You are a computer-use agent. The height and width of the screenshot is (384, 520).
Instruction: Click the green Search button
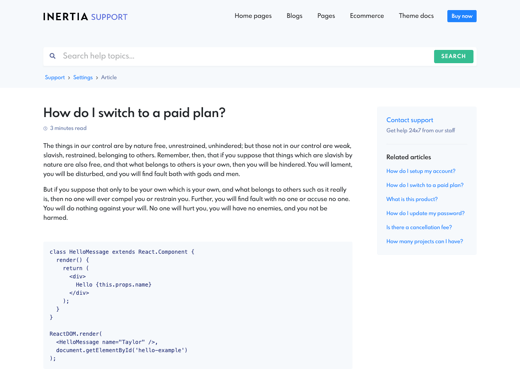[x=453, y=56]
